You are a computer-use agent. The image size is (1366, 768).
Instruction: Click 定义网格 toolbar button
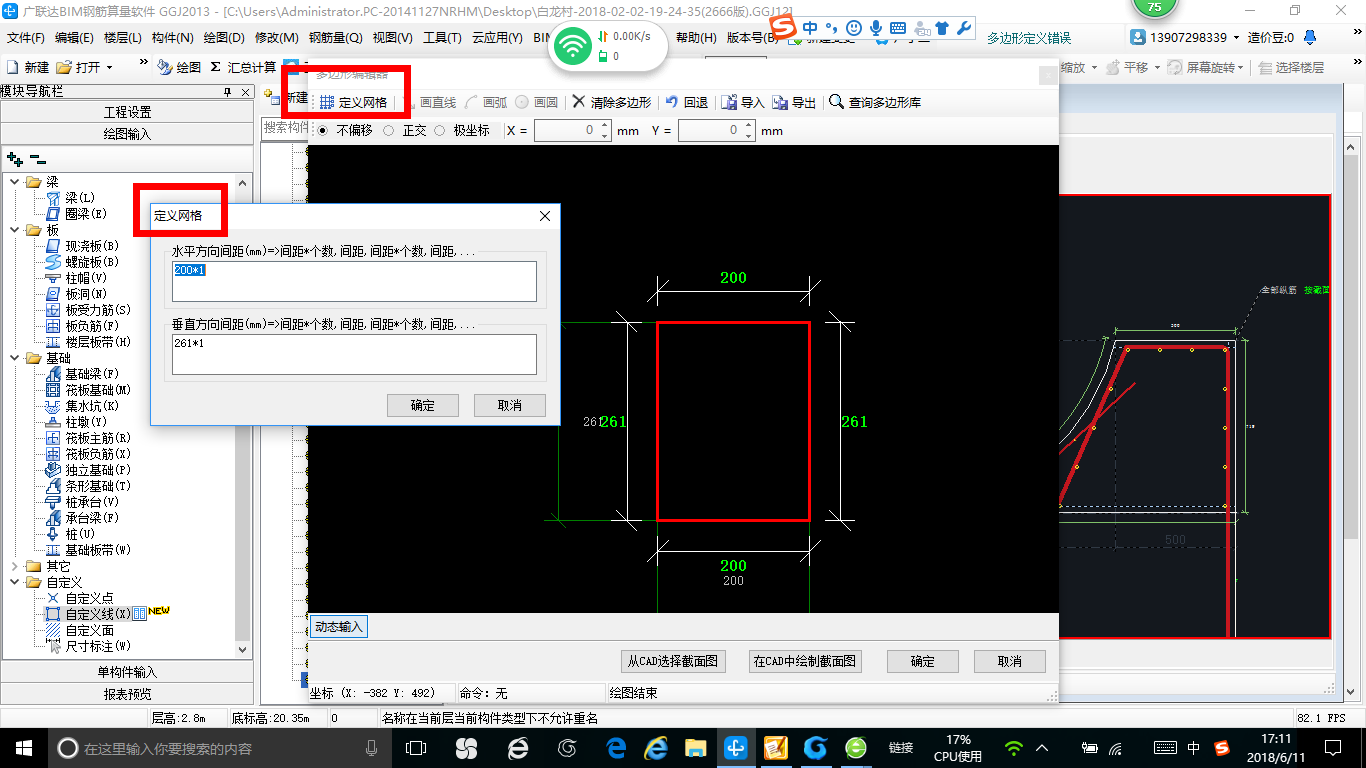(x=353, y=102)
